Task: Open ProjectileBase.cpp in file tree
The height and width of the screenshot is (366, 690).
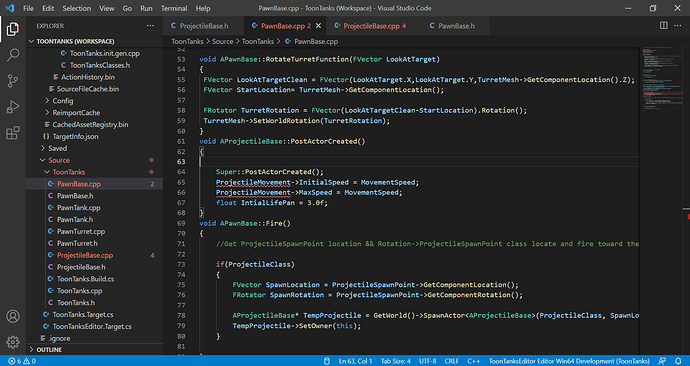Action: coord(85,255)
